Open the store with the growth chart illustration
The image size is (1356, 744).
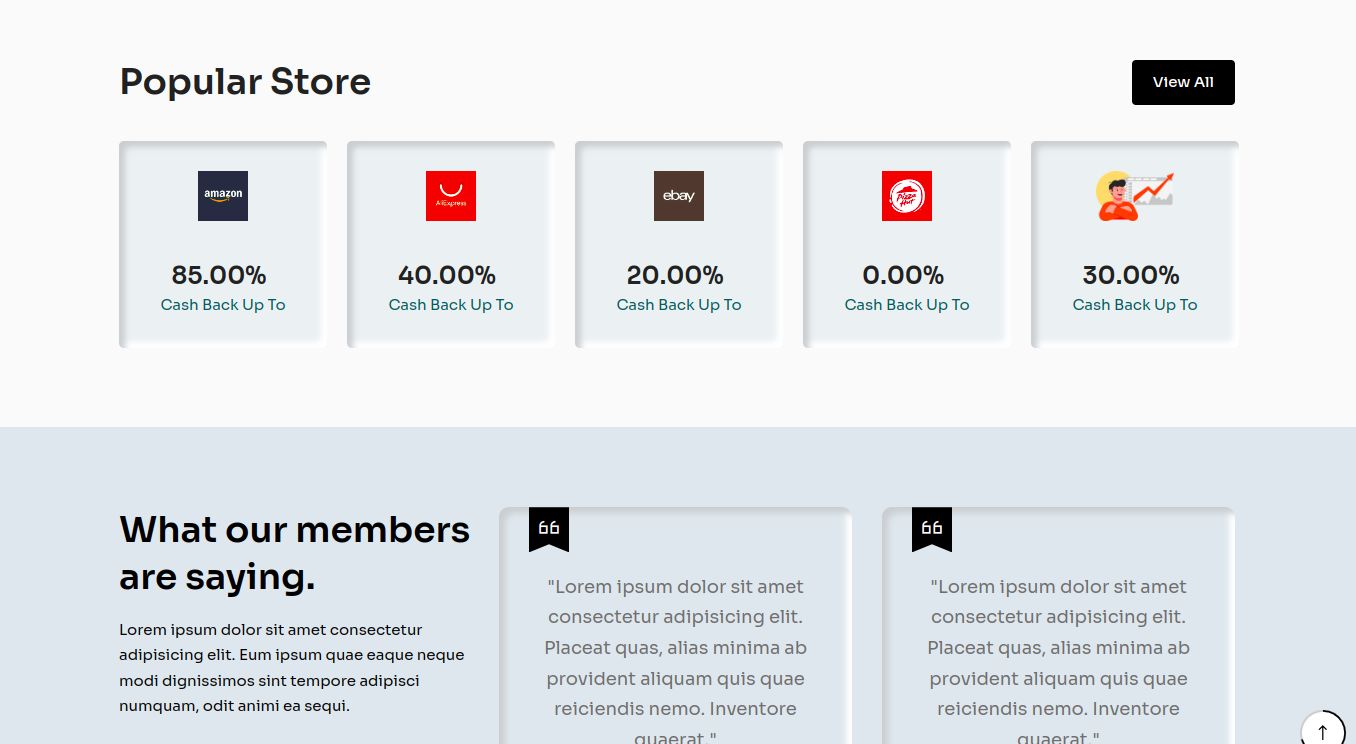(1135, 196)
